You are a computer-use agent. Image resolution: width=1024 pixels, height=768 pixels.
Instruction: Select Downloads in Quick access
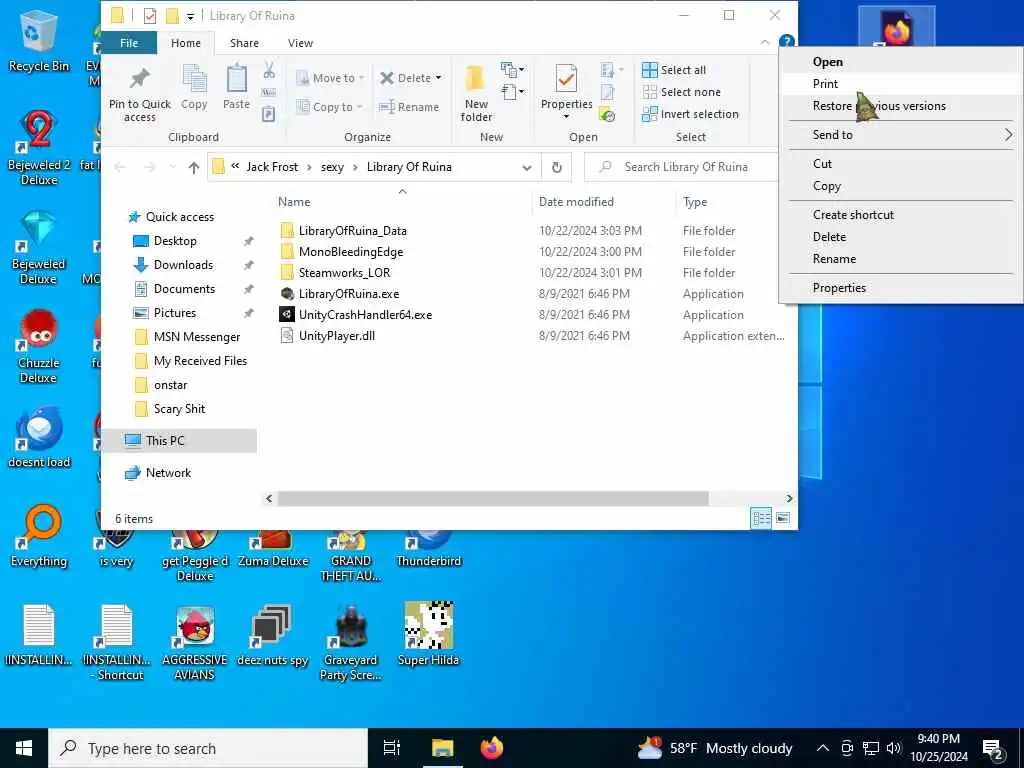[184, 265]
